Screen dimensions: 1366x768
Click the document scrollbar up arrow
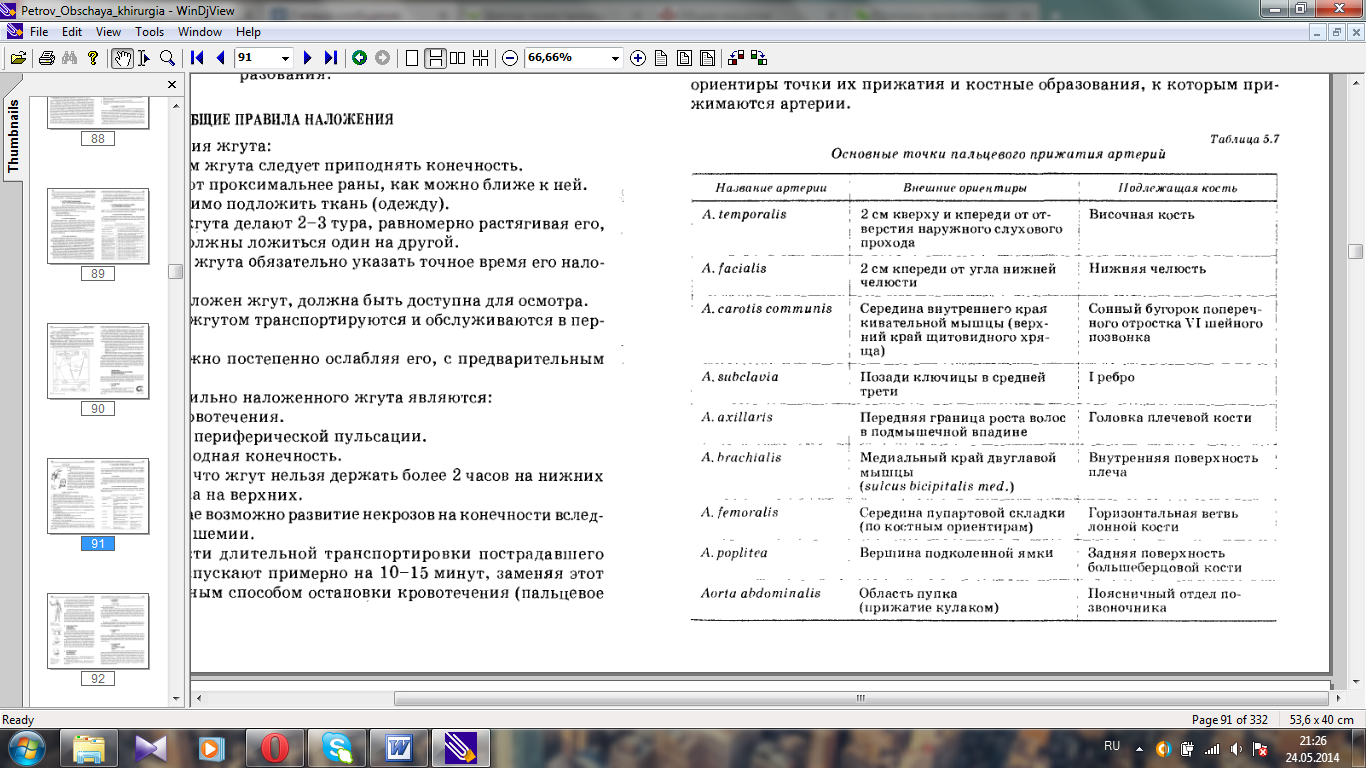point(1355,85)
